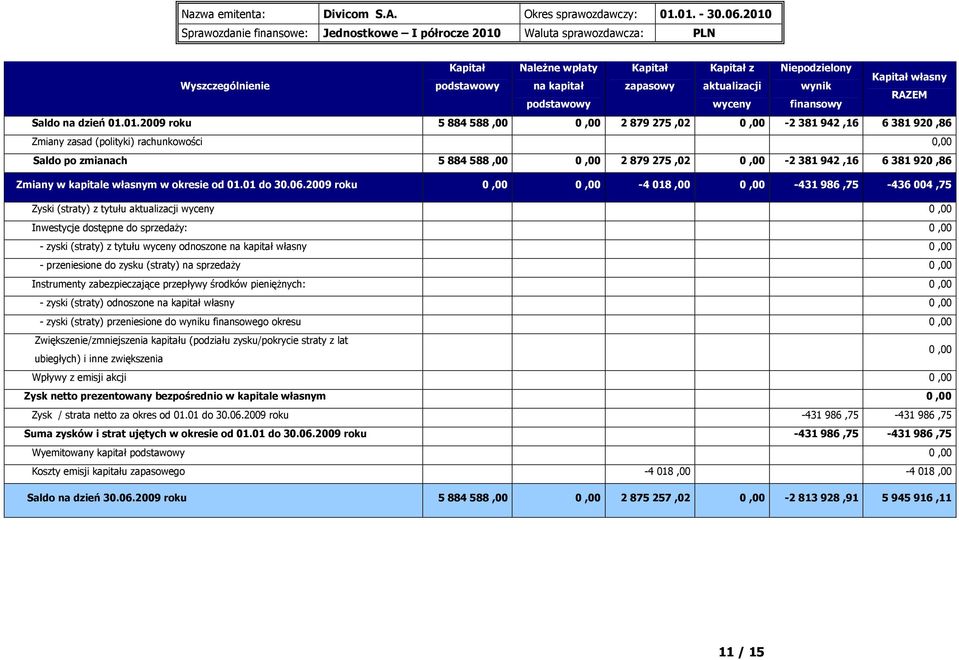Select 'Saldo na dzień 30.06.2009 roku' row
Screen dimensions: 959x660
480,500
